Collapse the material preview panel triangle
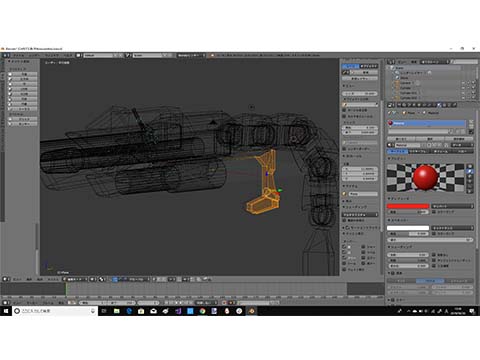480x360 pixels. coord(389,159)
